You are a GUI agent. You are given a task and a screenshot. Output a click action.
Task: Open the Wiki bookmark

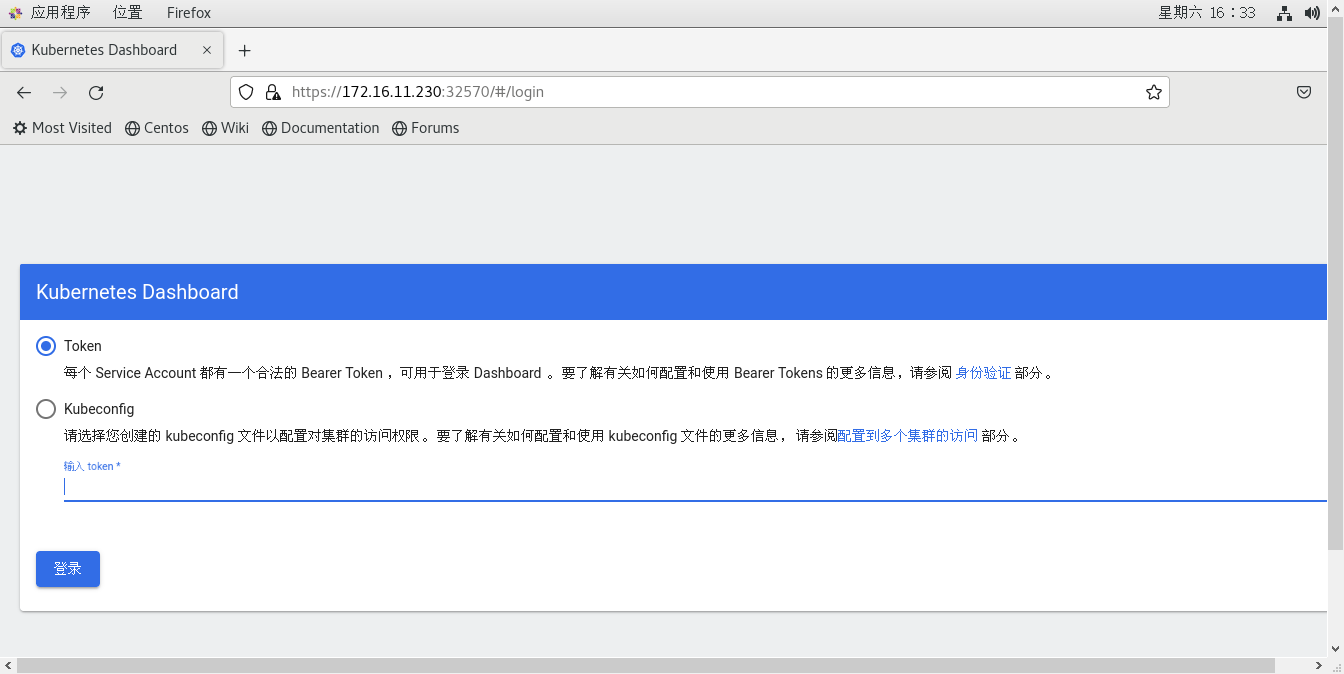225,128
